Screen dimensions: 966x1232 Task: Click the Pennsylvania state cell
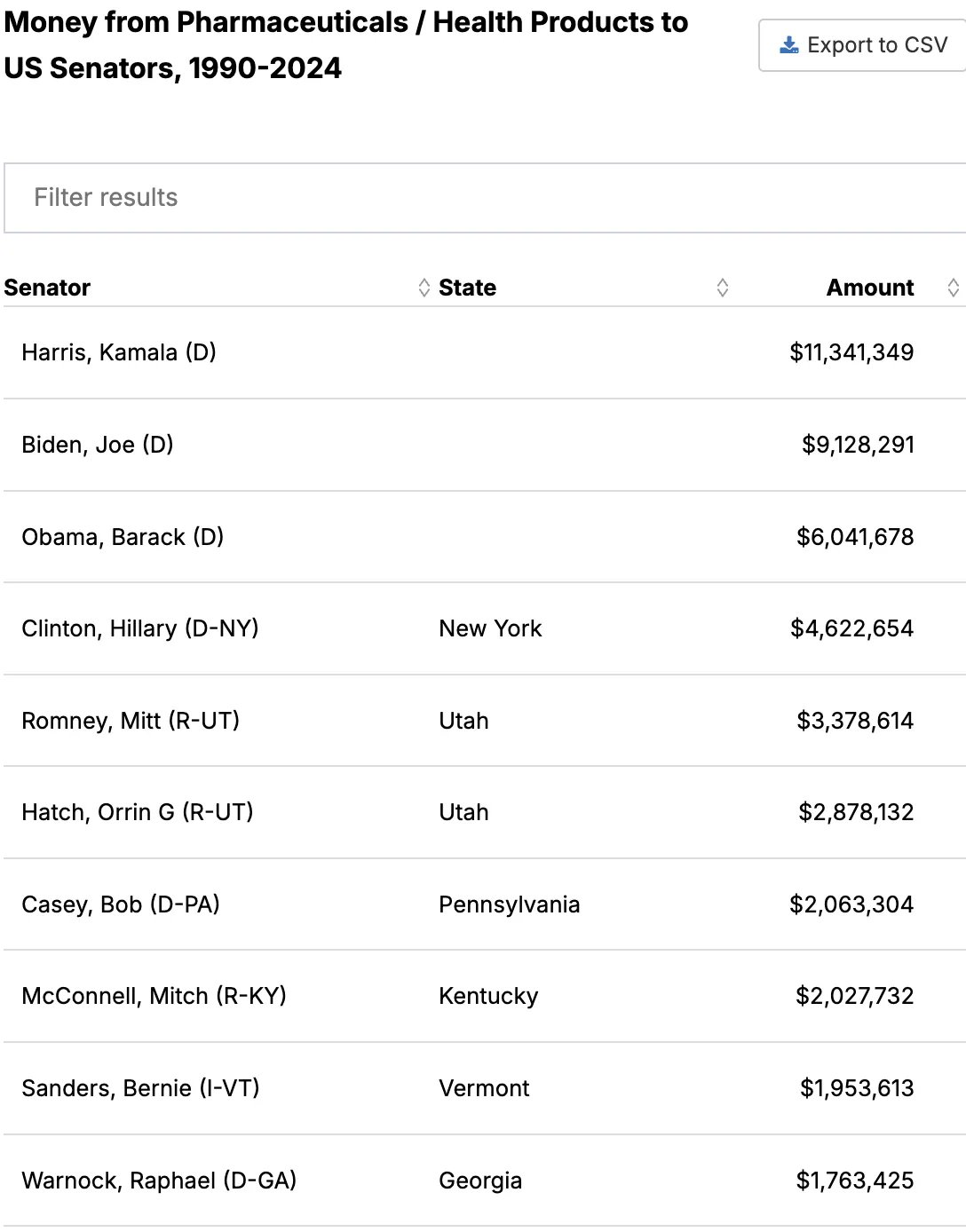[510, 904]
